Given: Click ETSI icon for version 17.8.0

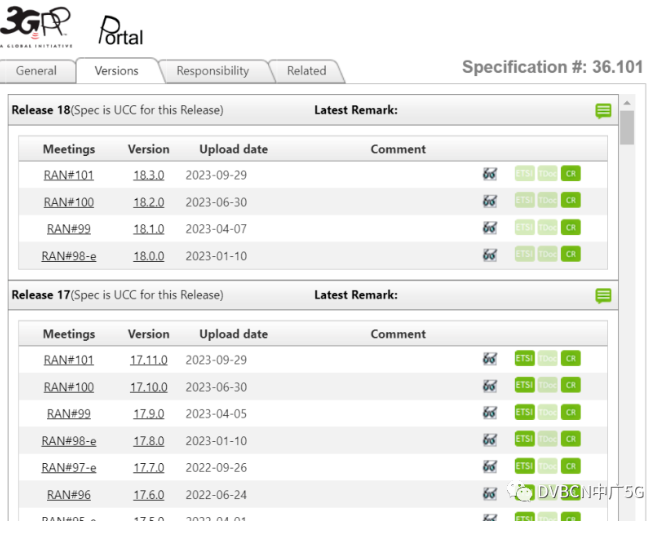Looking at the screenshot, I should click(524, 439).
